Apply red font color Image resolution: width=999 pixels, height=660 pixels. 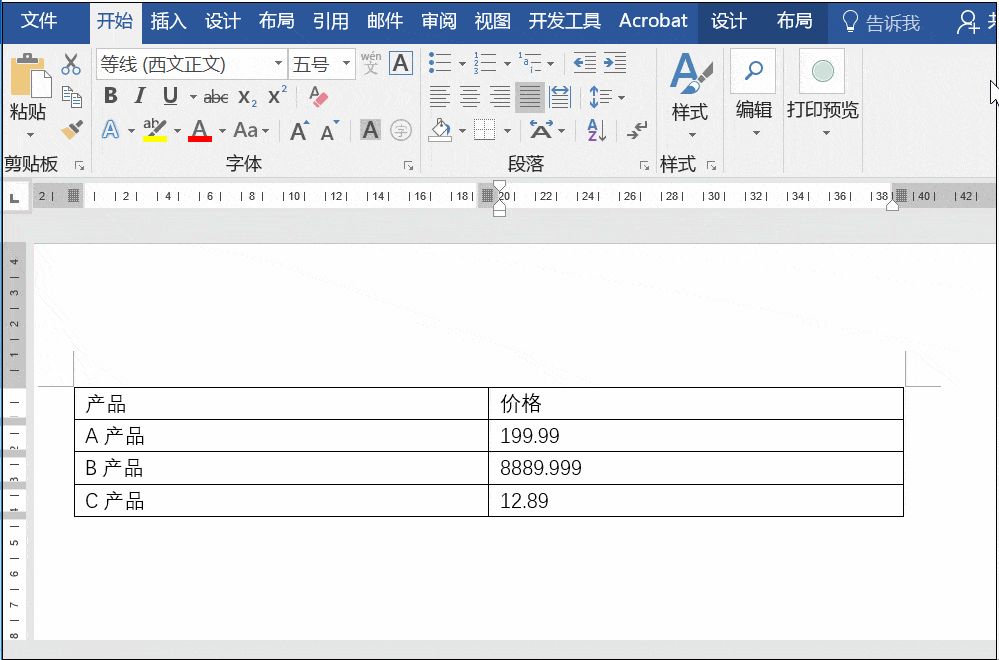pyautogui.click(x=200, y=130)
